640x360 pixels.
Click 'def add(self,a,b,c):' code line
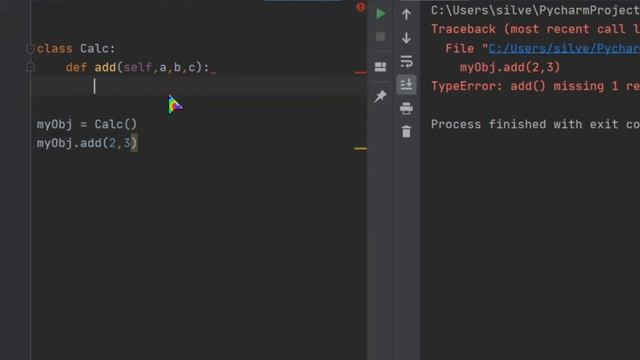138,67
